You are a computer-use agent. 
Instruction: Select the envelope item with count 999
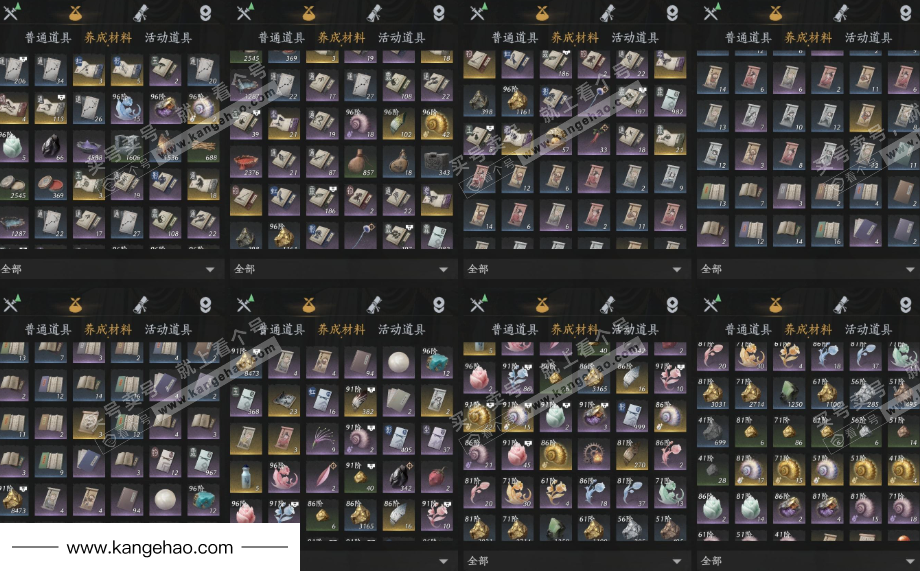tap(632, 416)
